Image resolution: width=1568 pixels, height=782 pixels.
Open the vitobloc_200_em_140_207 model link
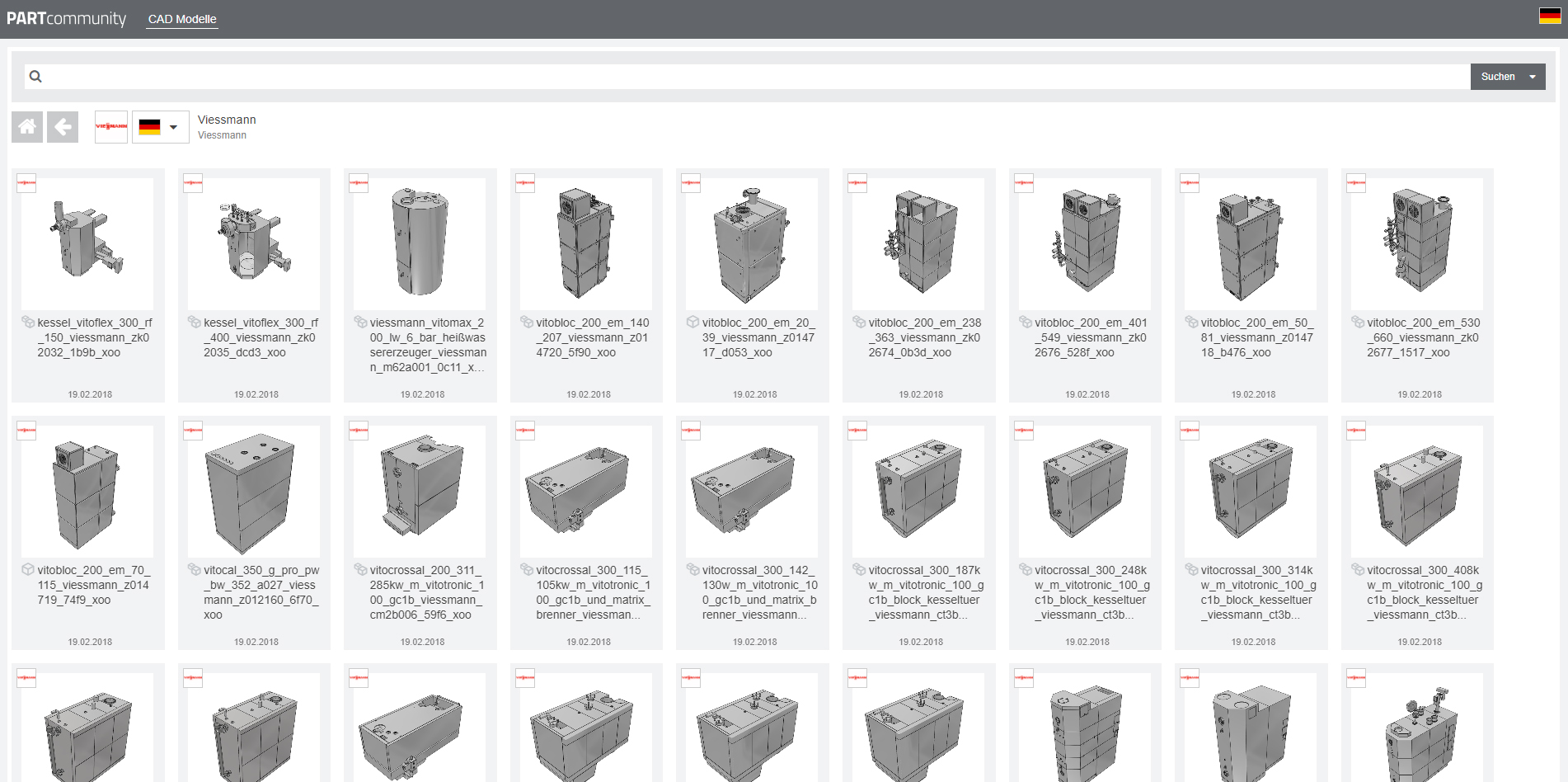click(x=592, y=337)
